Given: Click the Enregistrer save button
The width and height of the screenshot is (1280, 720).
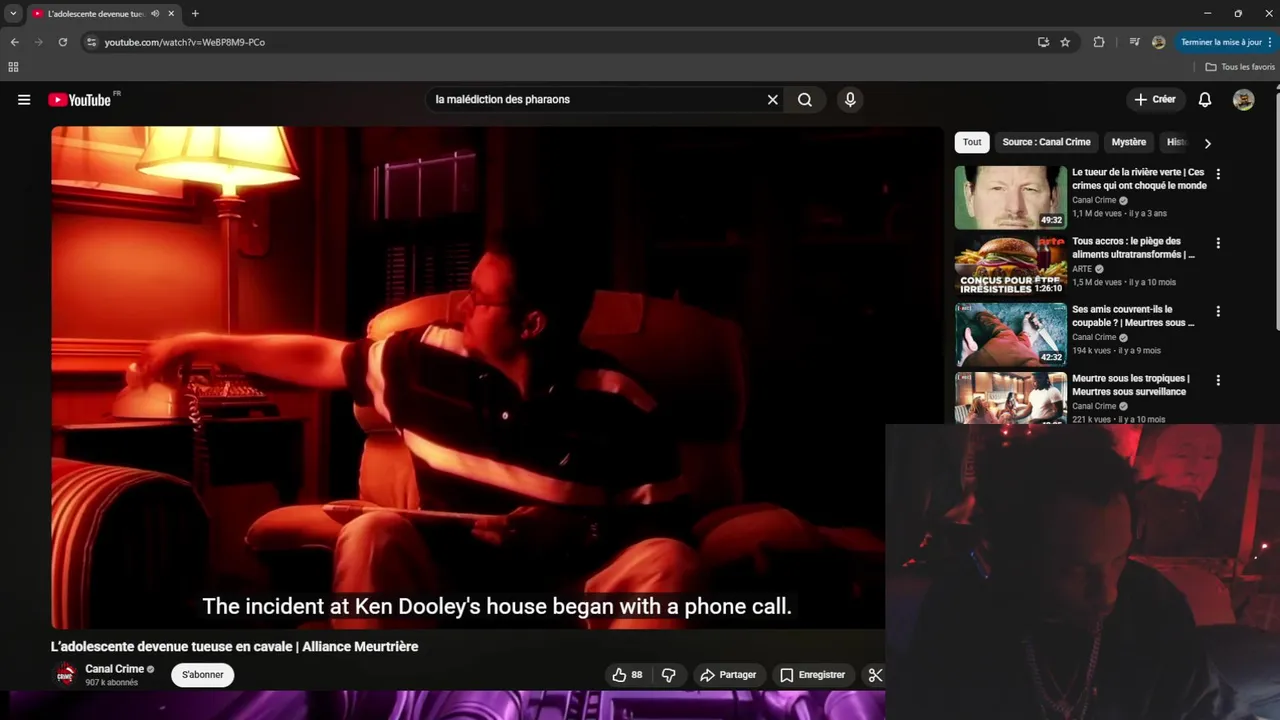Looking at the screenshot, I should click(812, 675).
